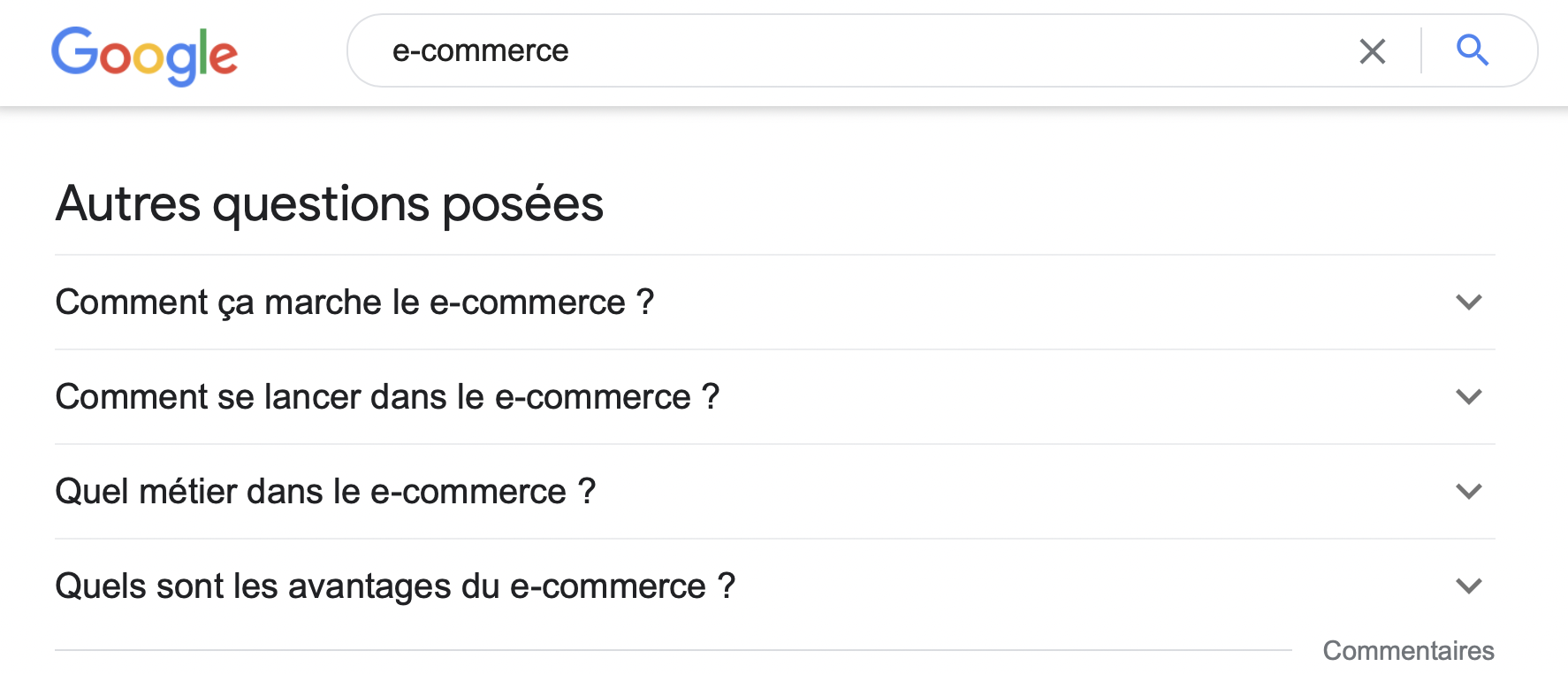Clear the search query with the X icon
1568x674 pixels.
(1372, 51)
